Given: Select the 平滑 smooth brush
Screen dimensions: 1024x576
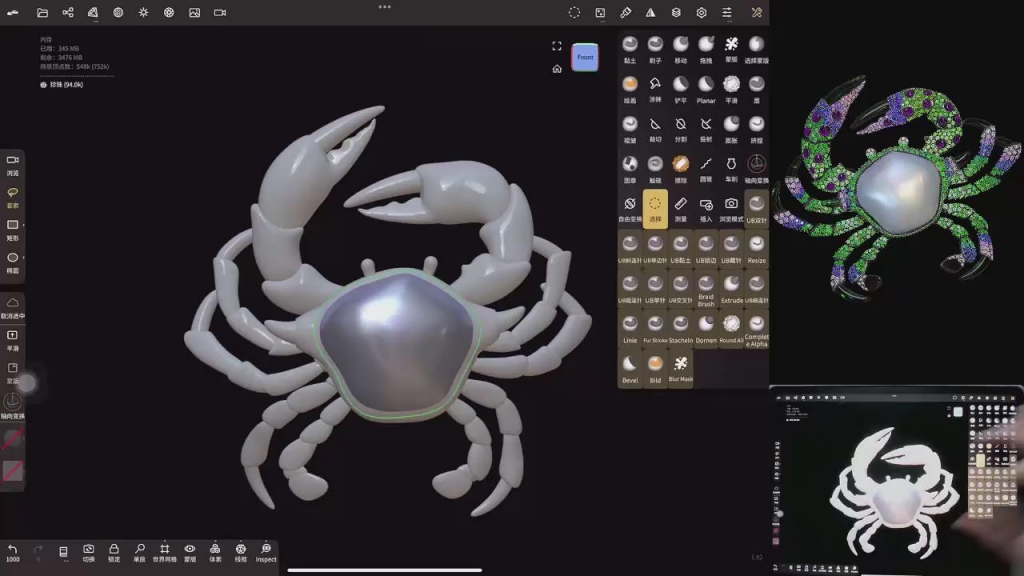Looking at the screenshot, I should pyautogui.click(x=731, y=89).
